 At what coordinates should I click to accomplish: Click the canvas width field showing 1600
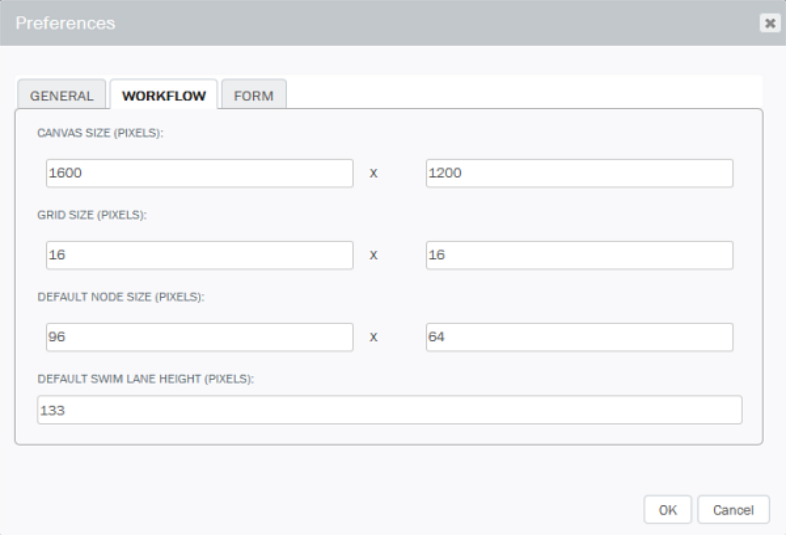pos(200,173)
